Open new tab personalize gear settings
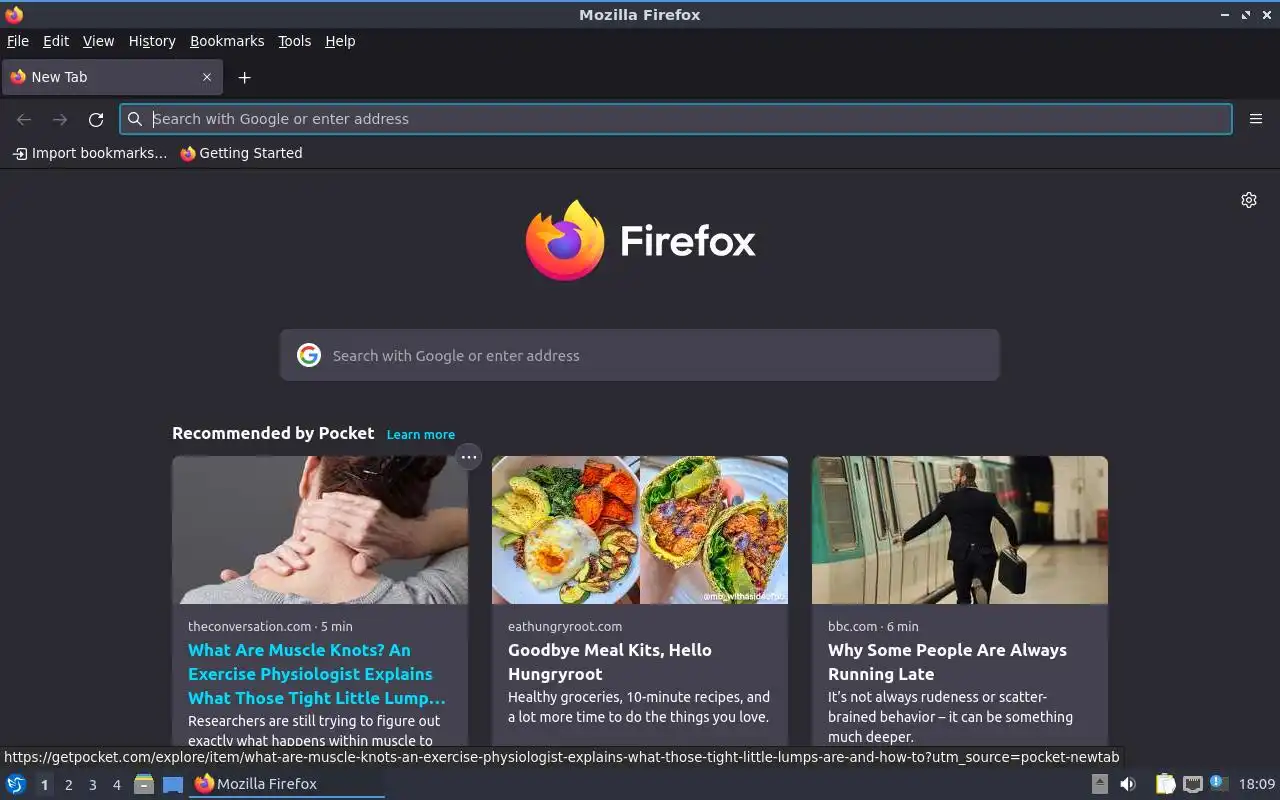1280x800 pixels. click(1249, 200)
